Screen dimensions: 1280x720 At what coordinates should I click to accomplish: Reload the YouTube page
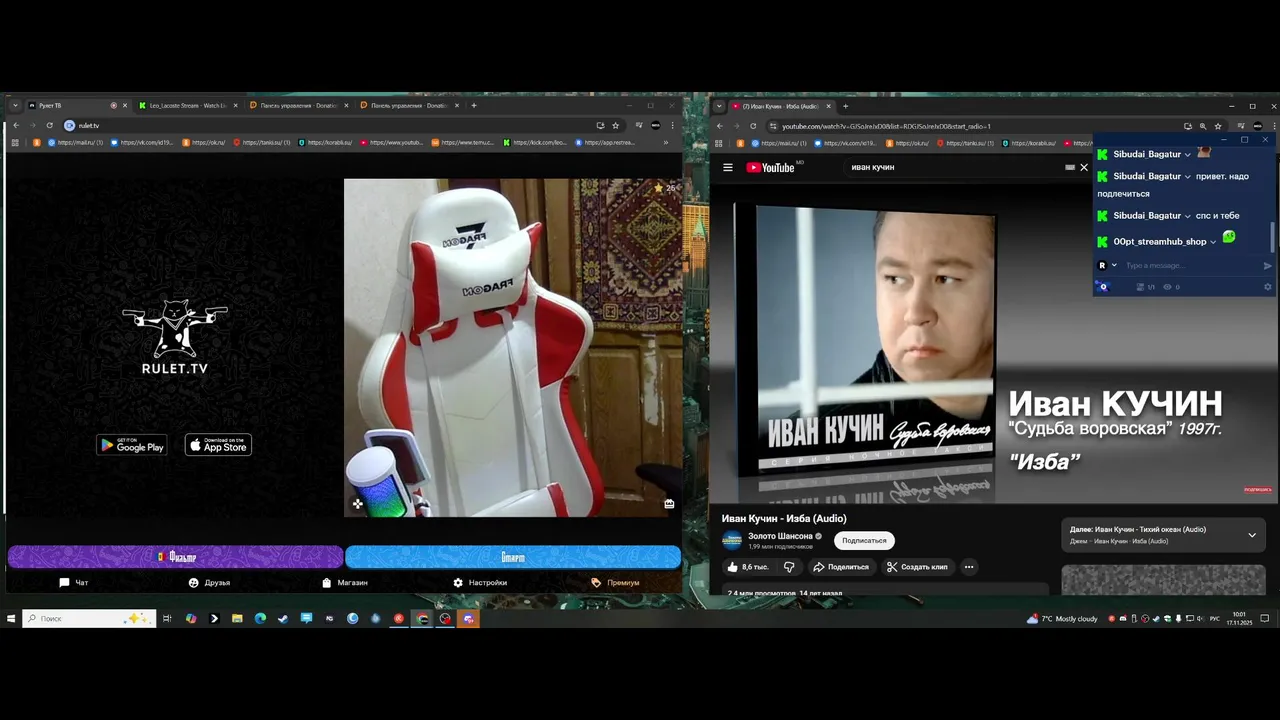pos(753,126)
